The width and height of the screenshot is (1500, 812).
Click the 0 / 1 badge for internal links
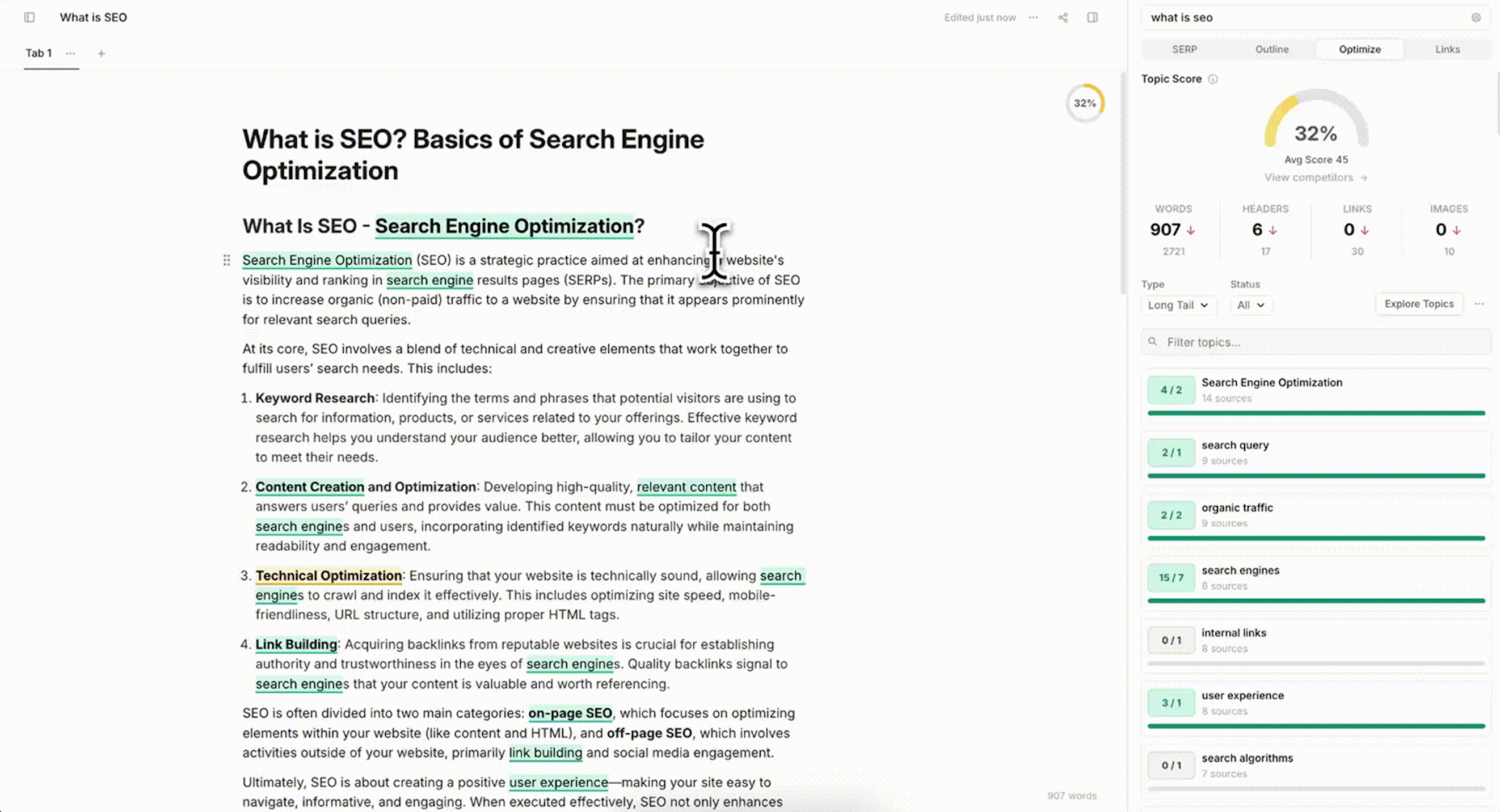click(1171, 640)
